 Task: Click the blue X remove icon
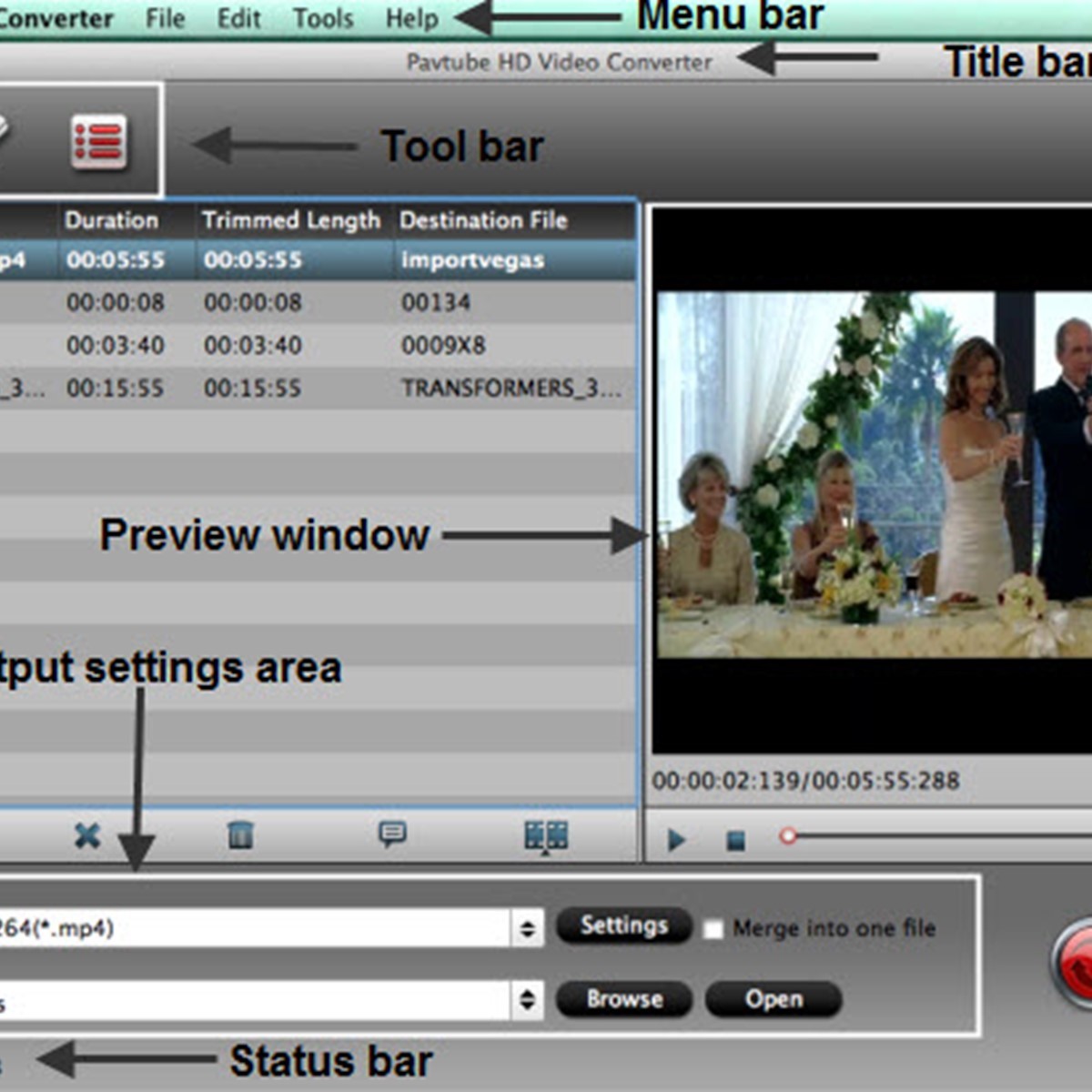point(87,835)
